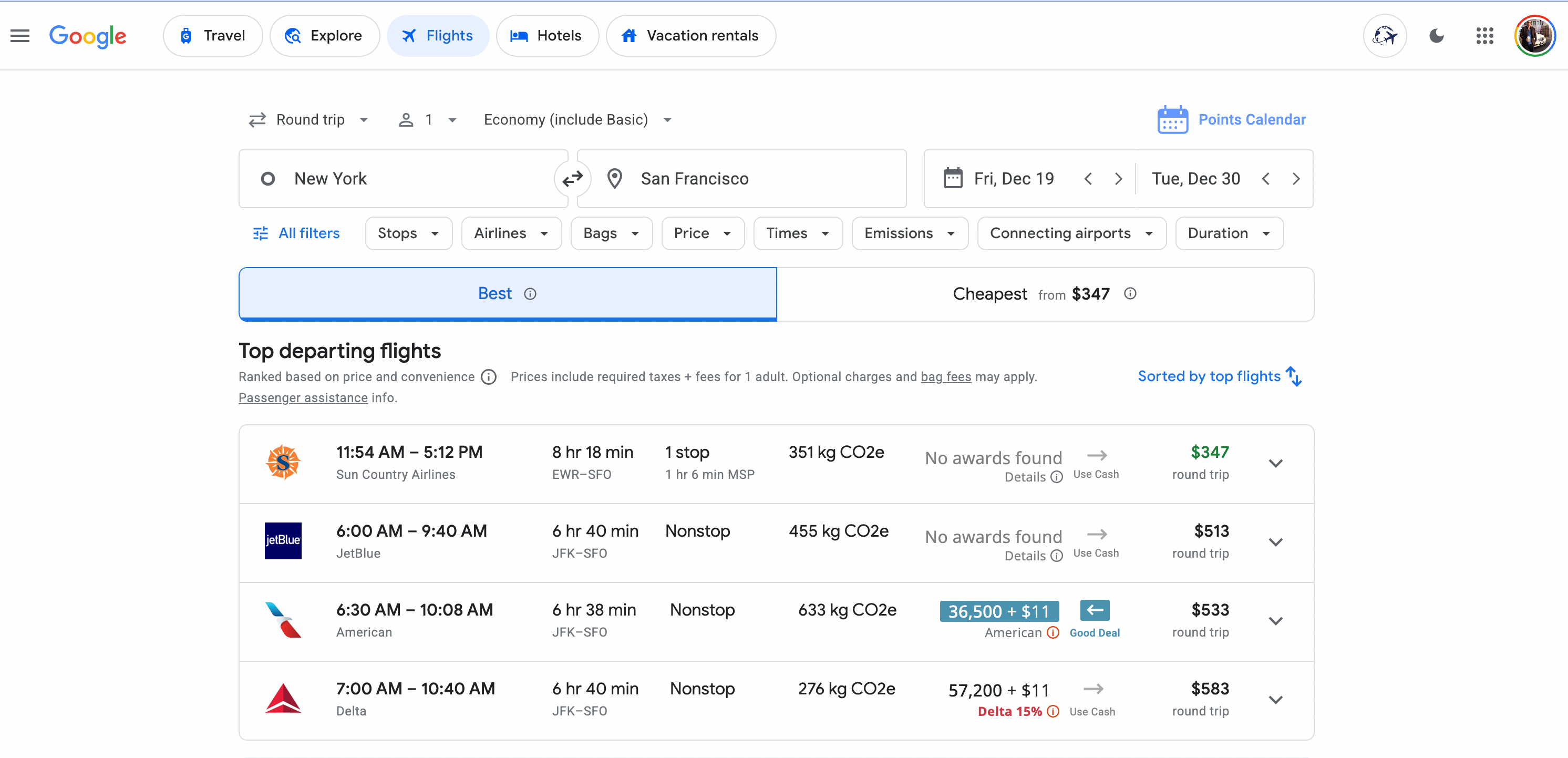This screenshot has width=1568, height=758.
Task: Open the bag fees link
Action: click(x=945, y=377)
